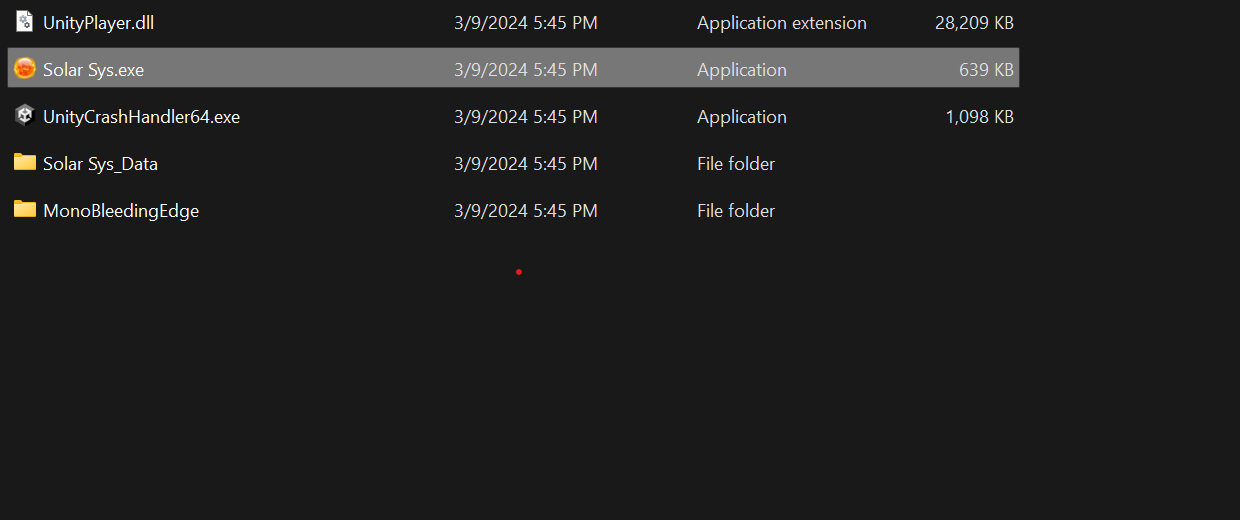Select the UnityCrashHandler64.exe file name

tap(141, 117)
